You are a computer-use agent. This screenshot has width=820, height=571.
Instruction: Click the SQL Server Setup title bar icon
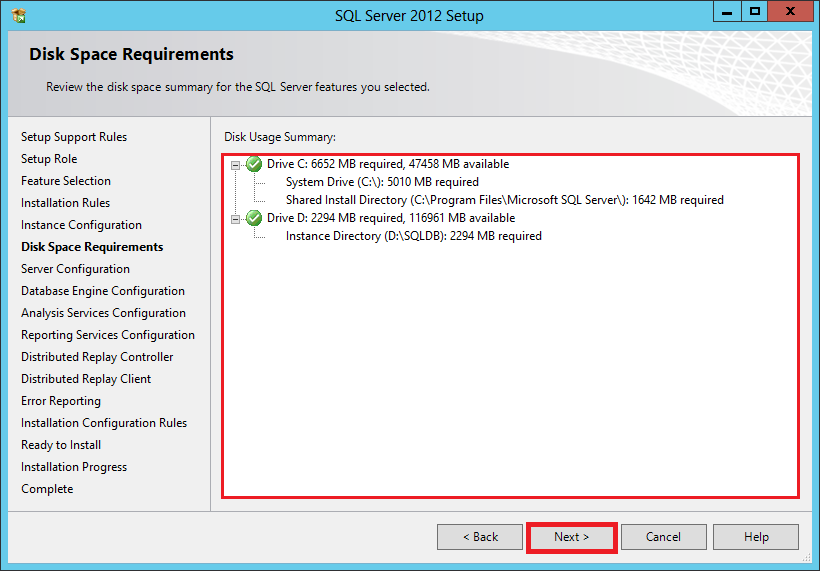(18, 15)
